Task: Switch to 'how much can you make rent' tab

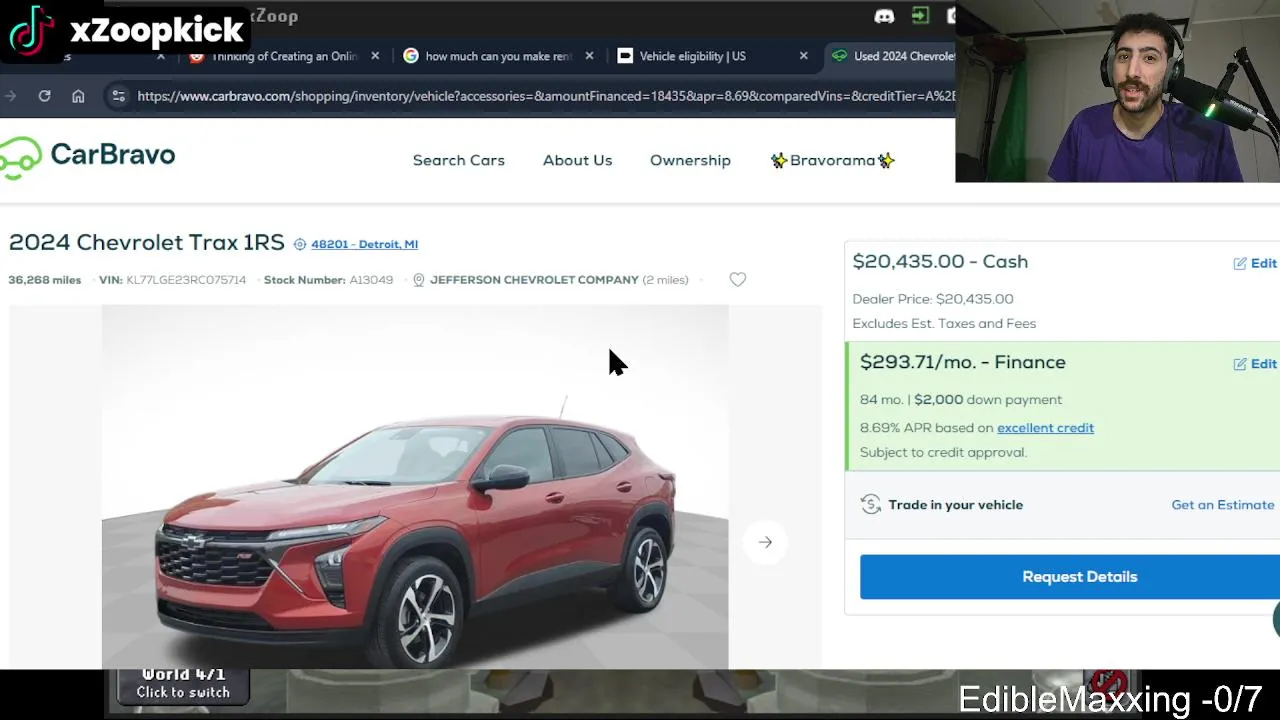Action: pos(497,56)
